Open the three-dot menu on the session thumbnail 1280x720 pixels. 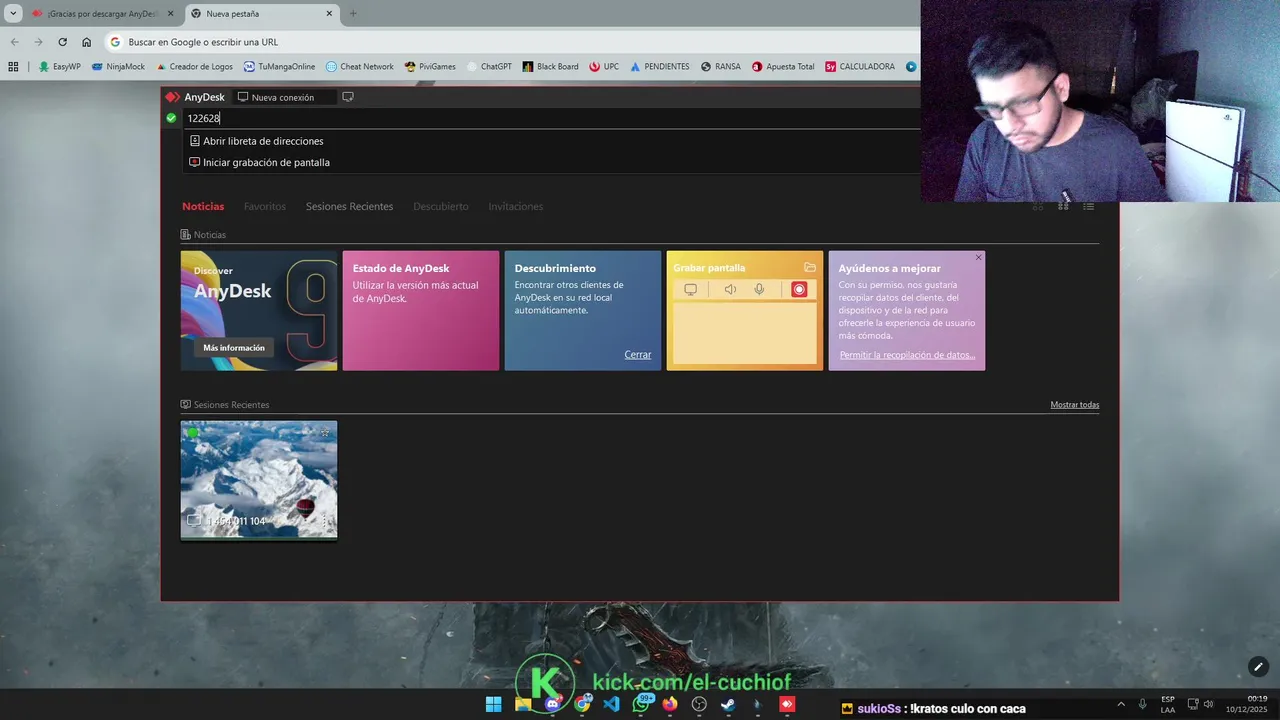pyautogui.click(x=324, y=521)
